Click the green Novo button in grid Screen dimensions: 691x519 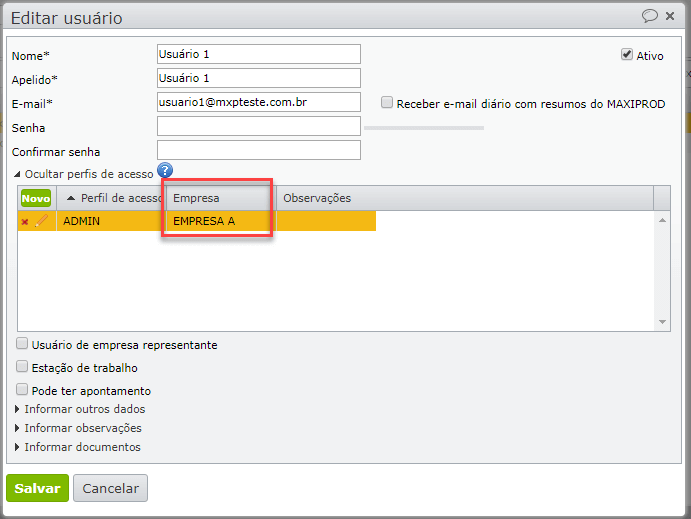36,198
